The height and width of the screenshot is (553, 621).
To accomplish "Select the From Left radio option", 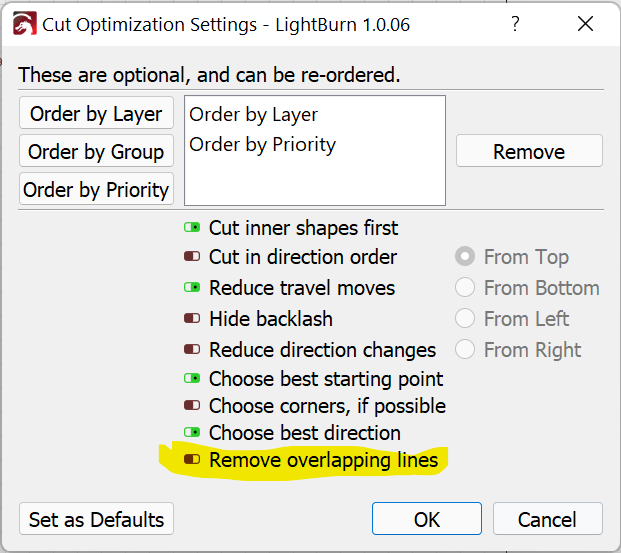I will pos(465,318).
